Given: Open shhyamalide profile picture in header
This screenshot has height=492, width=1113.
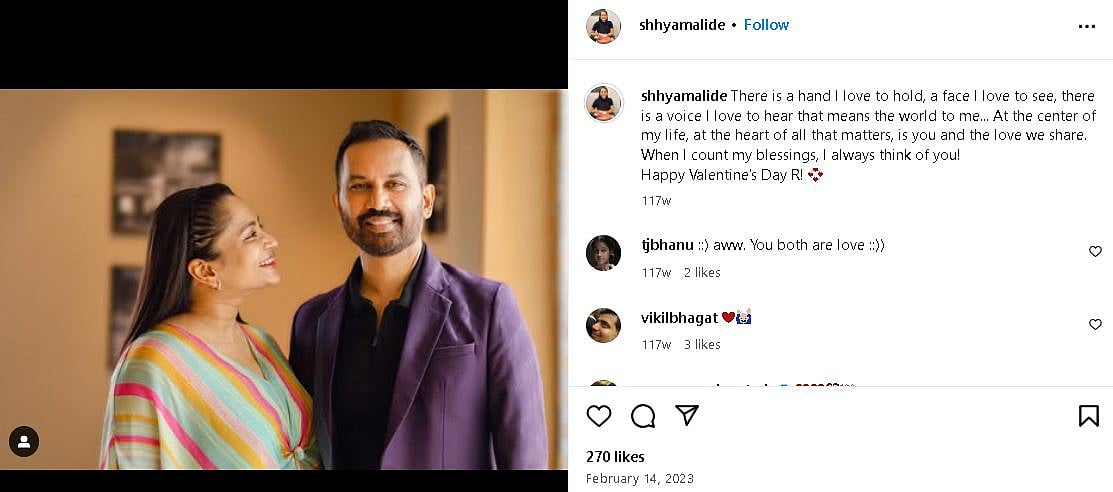Looking at the screenshot, I should click(603, 26).
